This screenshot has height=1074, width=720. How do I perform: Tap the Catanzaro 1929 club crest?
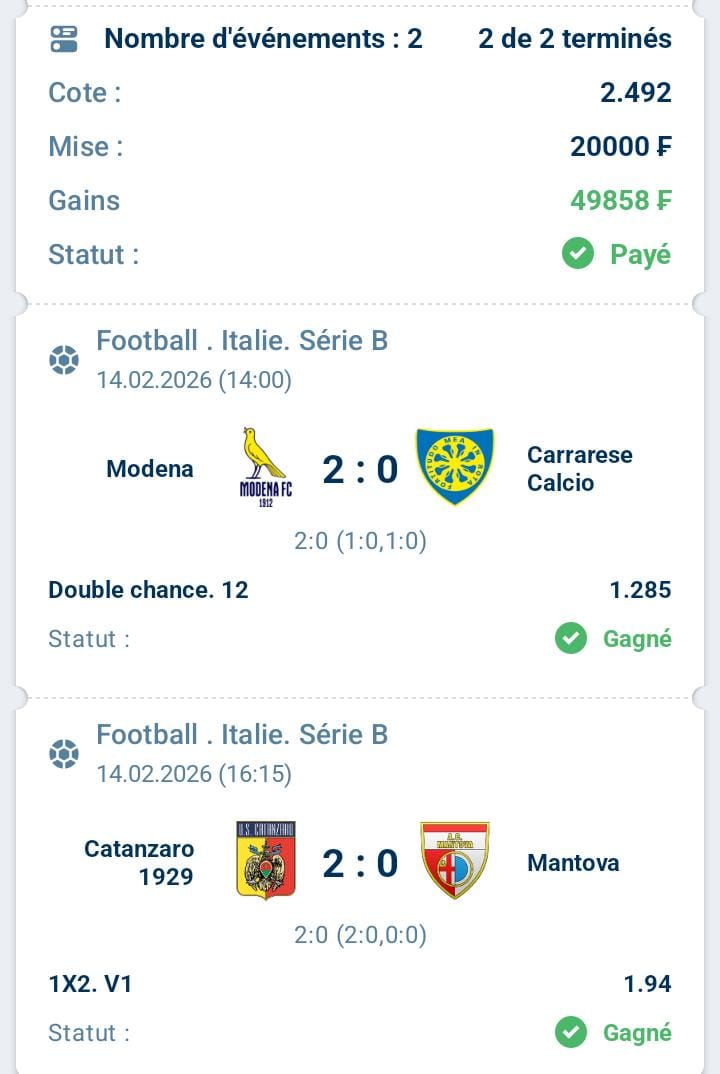tap(265, 860)
